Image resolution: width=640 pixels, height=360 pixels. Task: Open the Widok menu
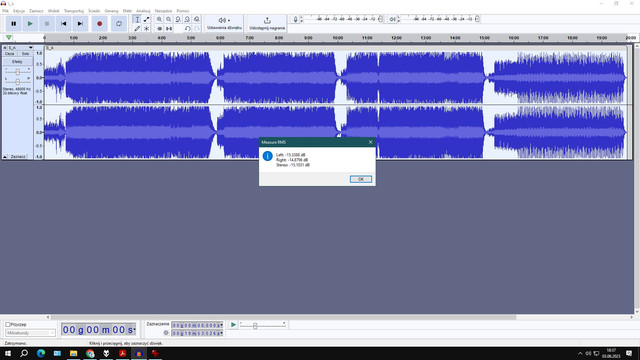click(53, 11)
